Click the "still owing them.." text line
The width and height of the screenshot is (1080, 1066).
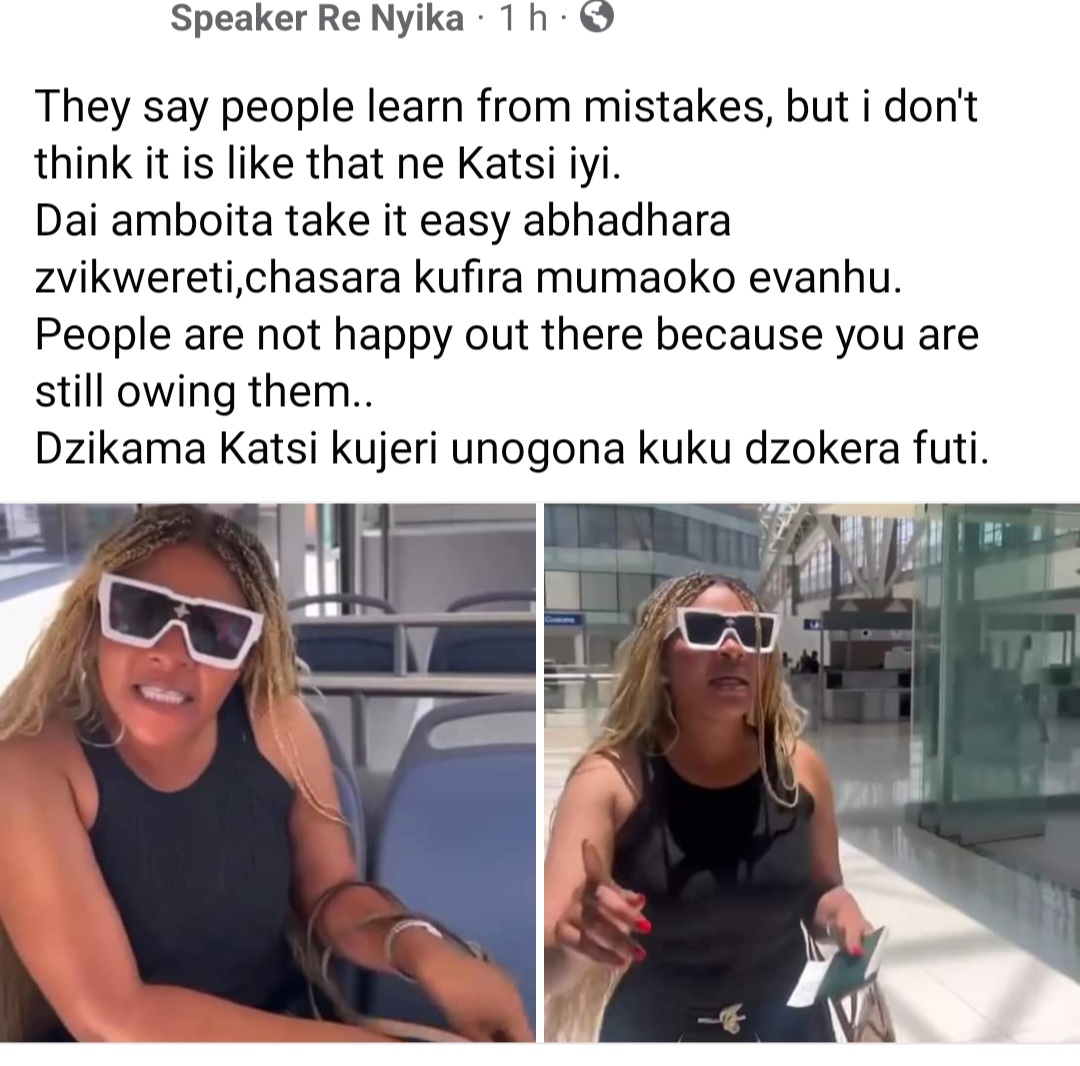(204, 392)
